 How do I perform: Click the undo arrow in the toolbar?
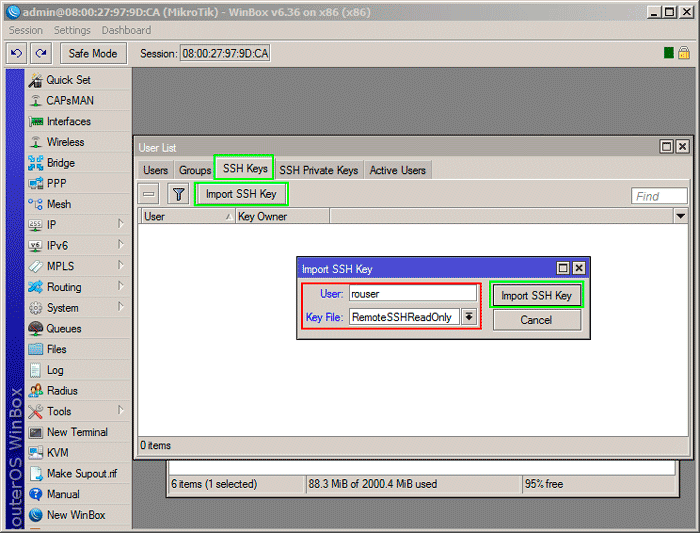17,53
